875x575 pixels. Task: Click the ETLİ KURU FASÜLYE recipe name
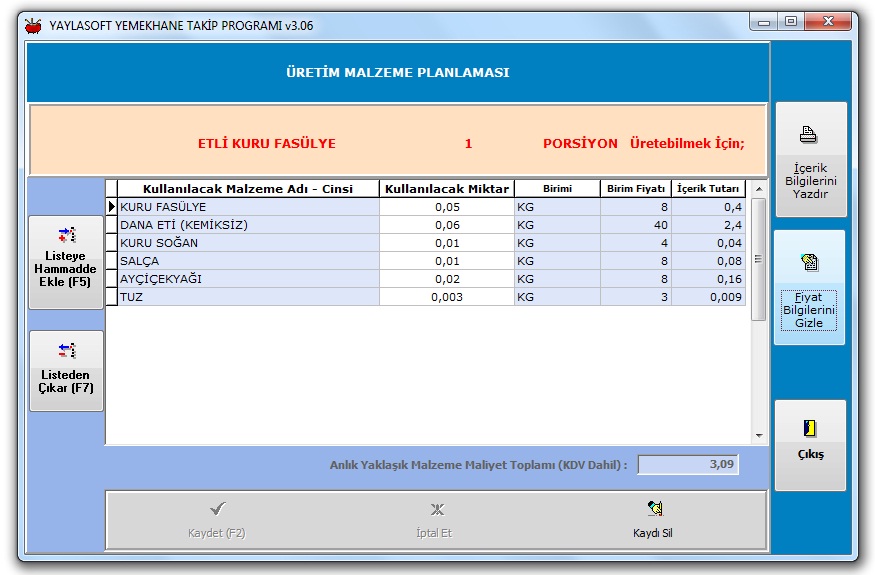click(267, 143)
